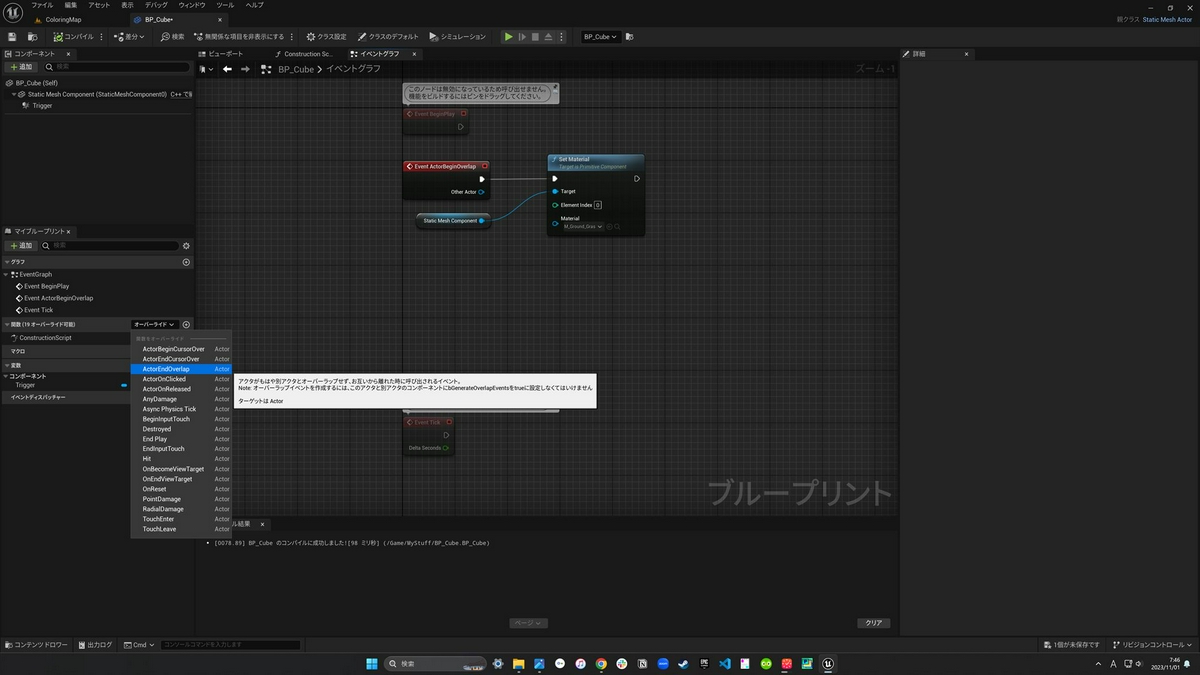The height and width of the screenshot is (675, 1200).
Task: Click the Stop playback button
Action: tap(535, 37)
